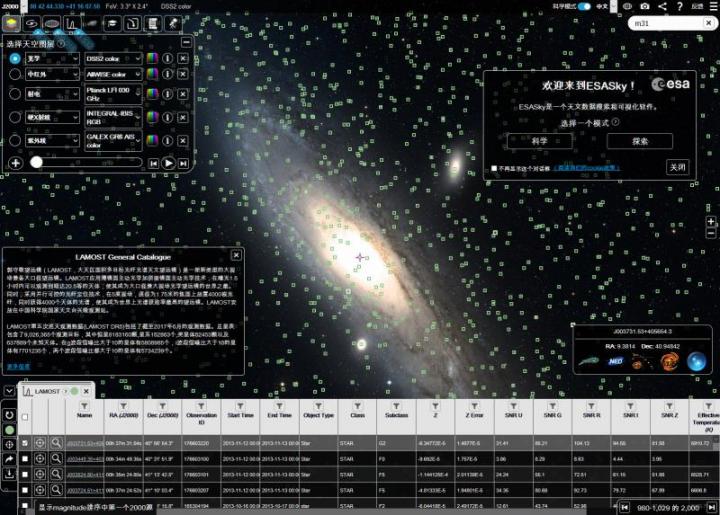Click the share icon in top bar

662,6
